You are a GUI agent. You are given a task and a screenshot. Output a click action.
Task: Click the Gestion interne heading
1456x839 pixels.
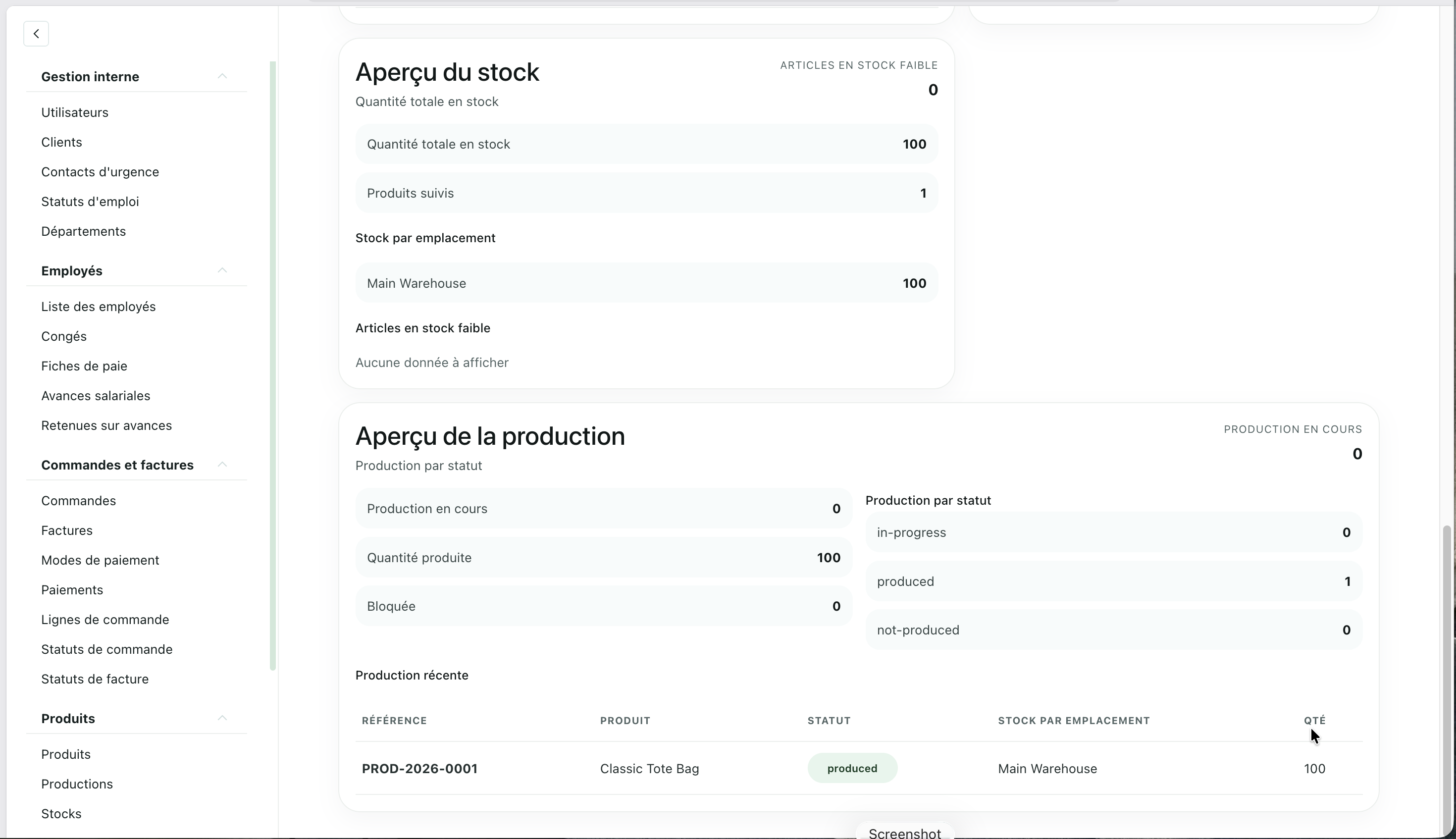coord(90,77)
